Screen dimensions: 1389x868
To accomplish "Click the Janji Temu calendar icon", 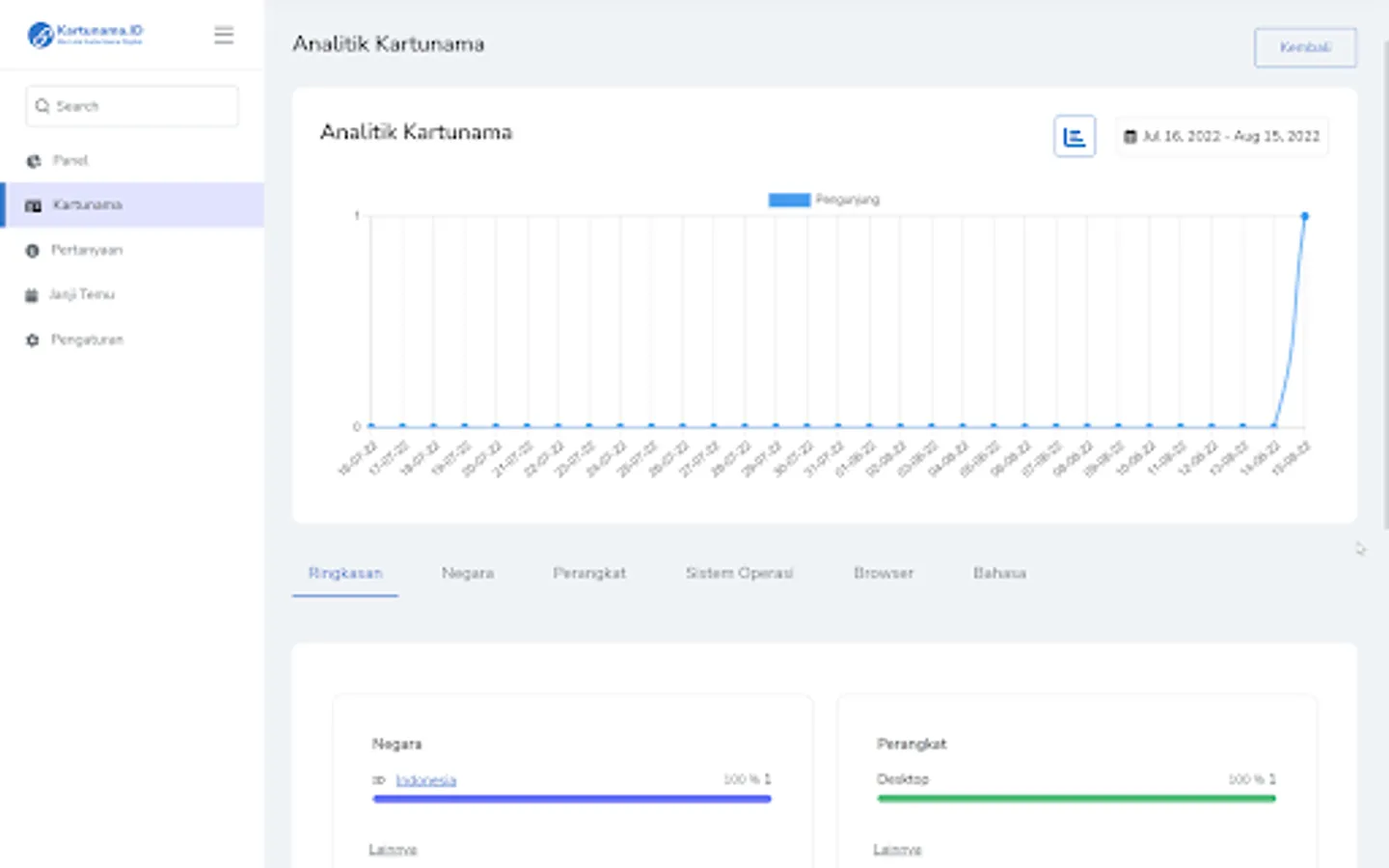I will (x=32, y=295).
